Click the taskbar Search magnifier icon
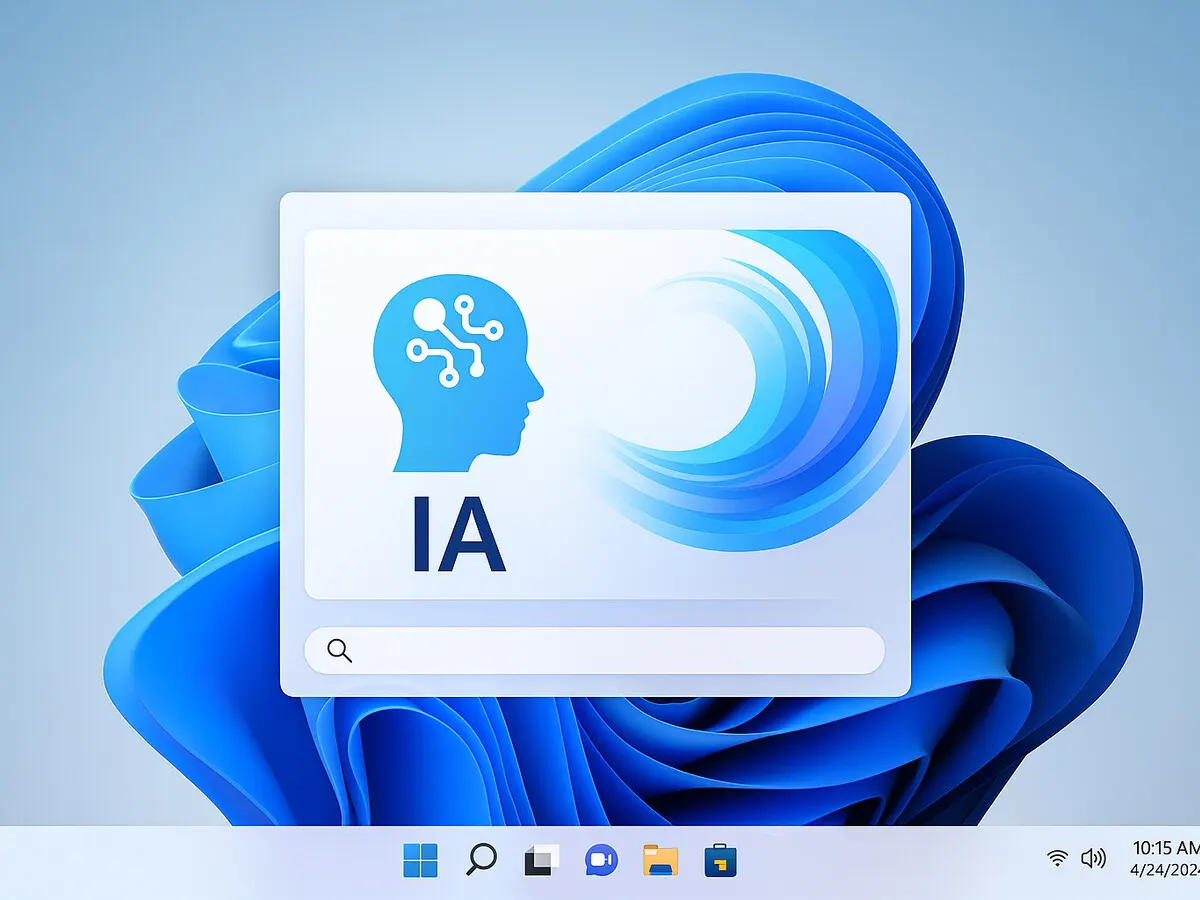The image size is (1200, 900). 481,860
